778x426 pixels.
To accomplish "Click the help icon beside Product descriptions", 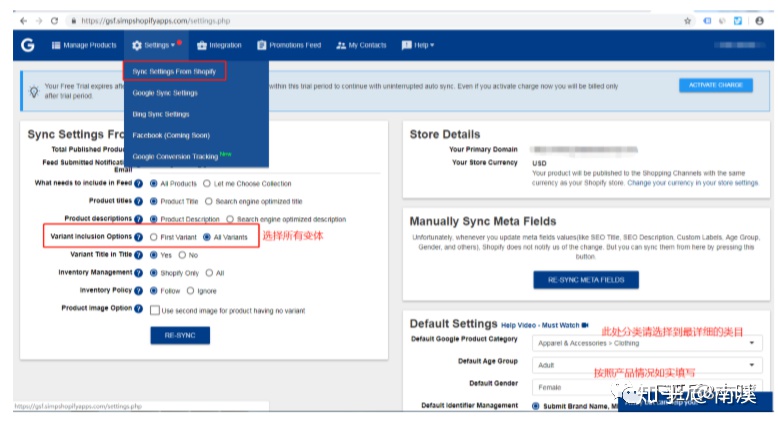I will (x=138, y=219).
